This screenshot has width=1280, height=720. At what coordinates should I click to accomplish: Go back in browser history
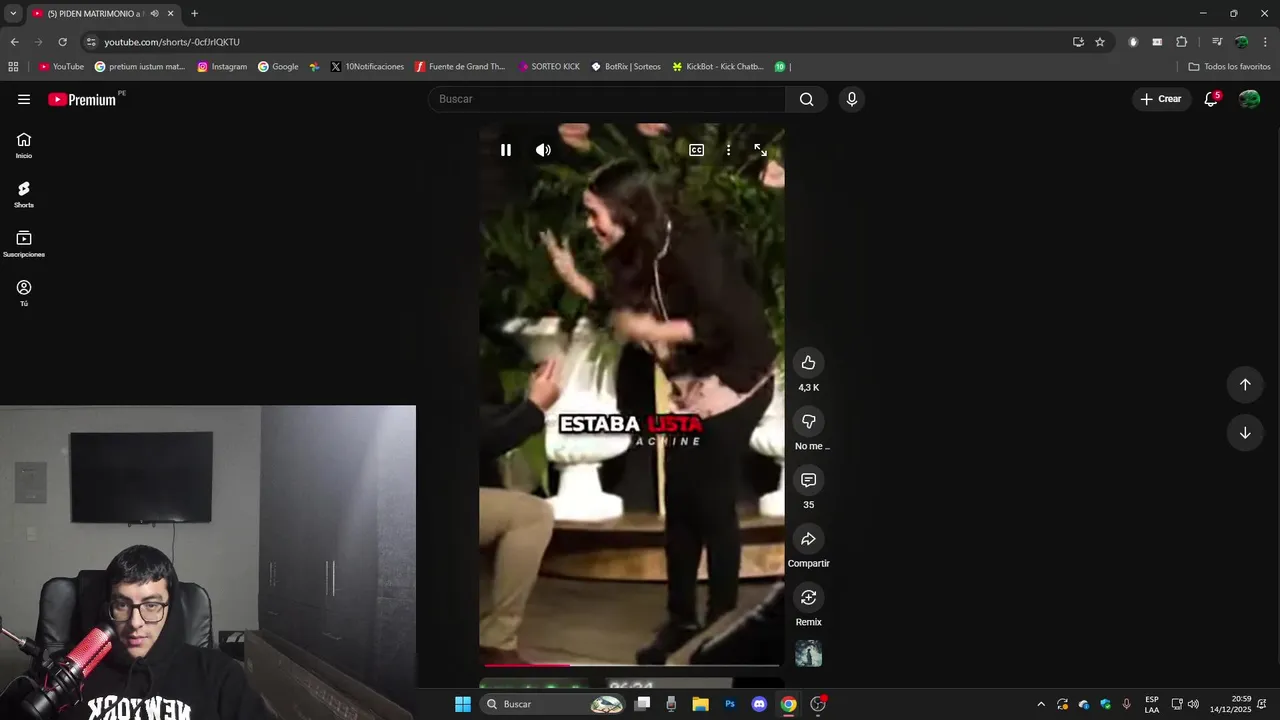[x=14, y=42]
